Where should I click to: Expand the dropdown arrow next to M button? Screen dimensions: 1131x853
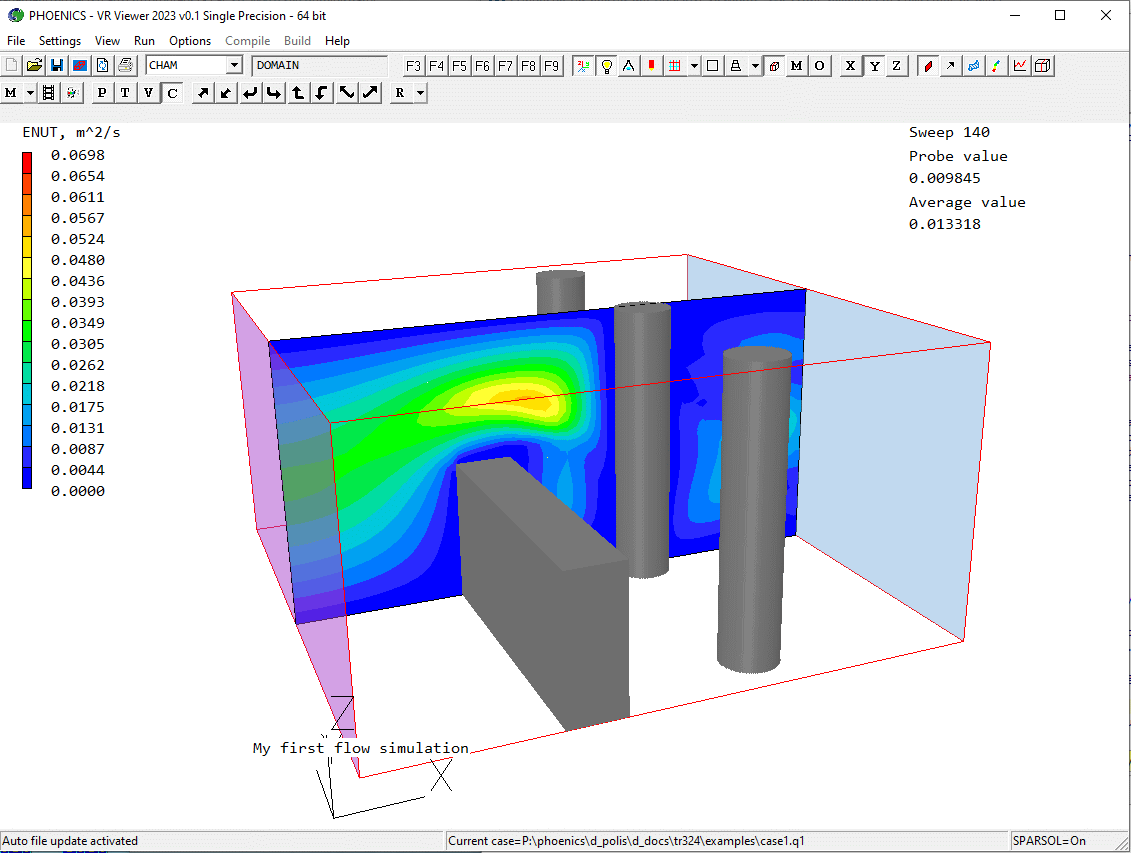pos(30,93)
